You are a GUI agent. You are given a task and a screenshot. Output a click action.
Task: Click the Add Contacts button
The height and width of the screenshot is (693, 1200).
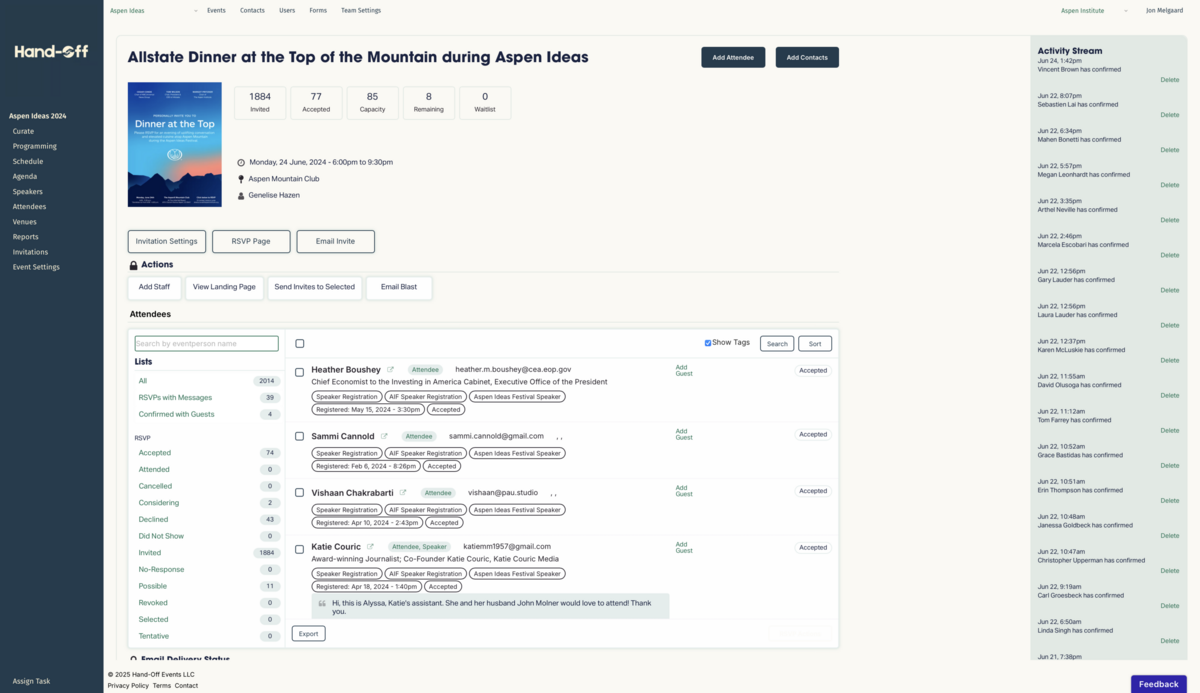pyautogui.click(x=807, y=57)
